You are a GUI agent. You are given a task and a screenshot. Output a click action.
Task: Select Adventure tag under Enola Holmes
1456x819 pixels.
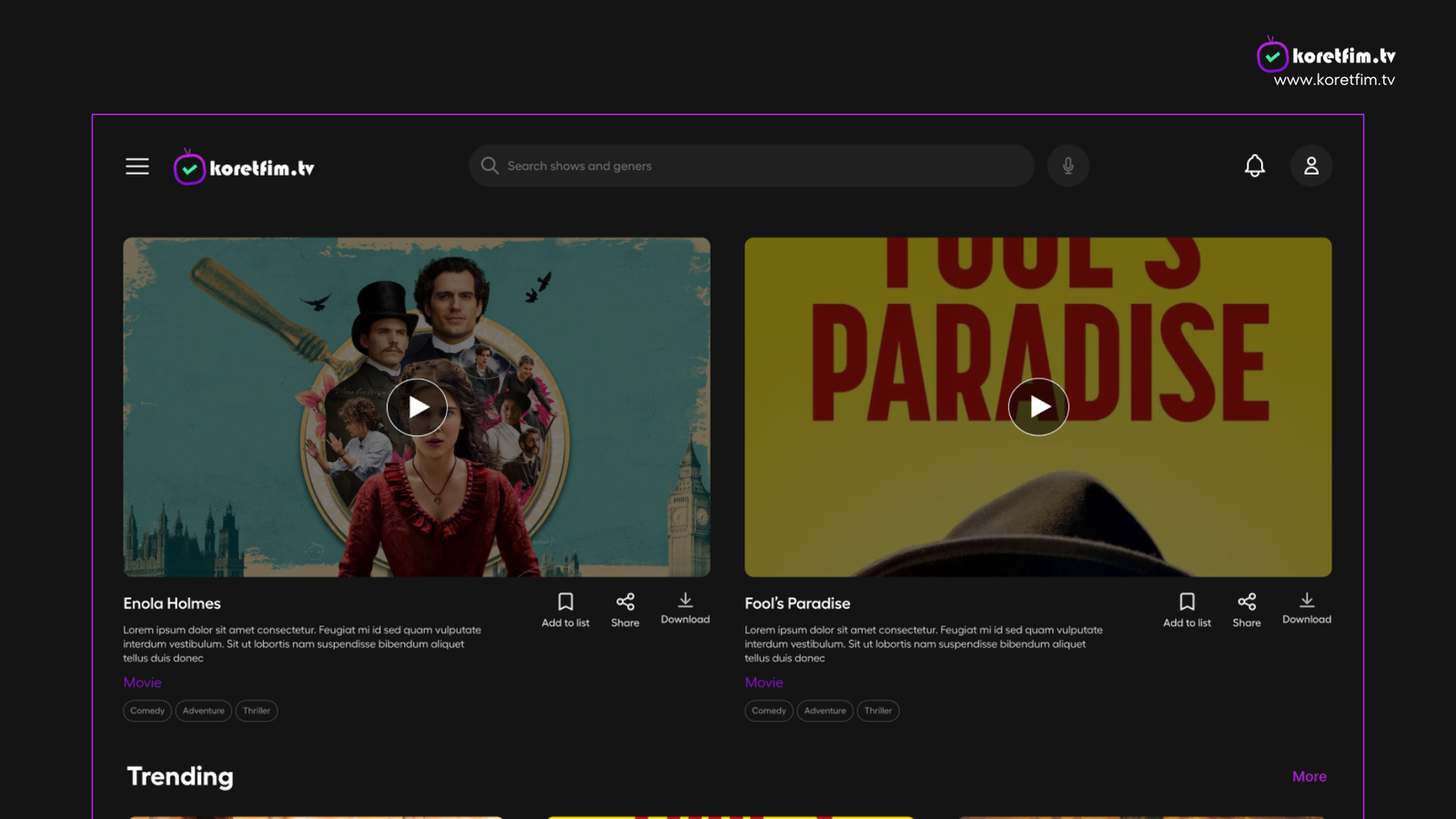coord(203,711)
